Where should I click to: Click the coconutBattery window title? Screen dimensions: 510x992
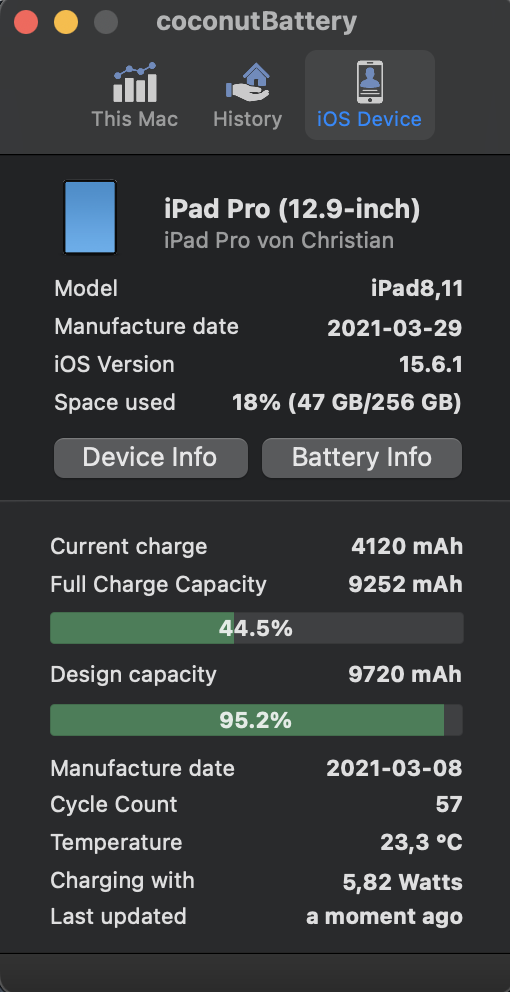point(256,22)
